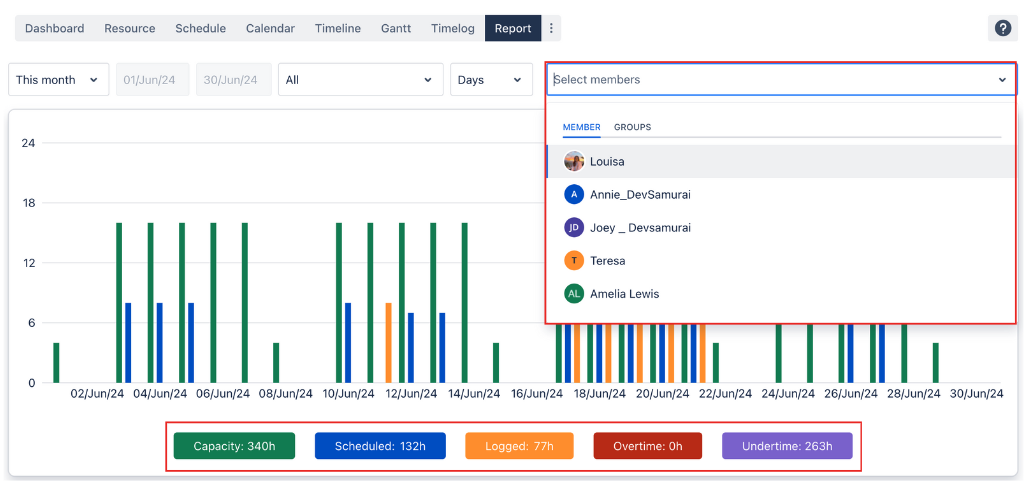Open the This month period dropdown
Screen dimensions: 1029x493
59,80
